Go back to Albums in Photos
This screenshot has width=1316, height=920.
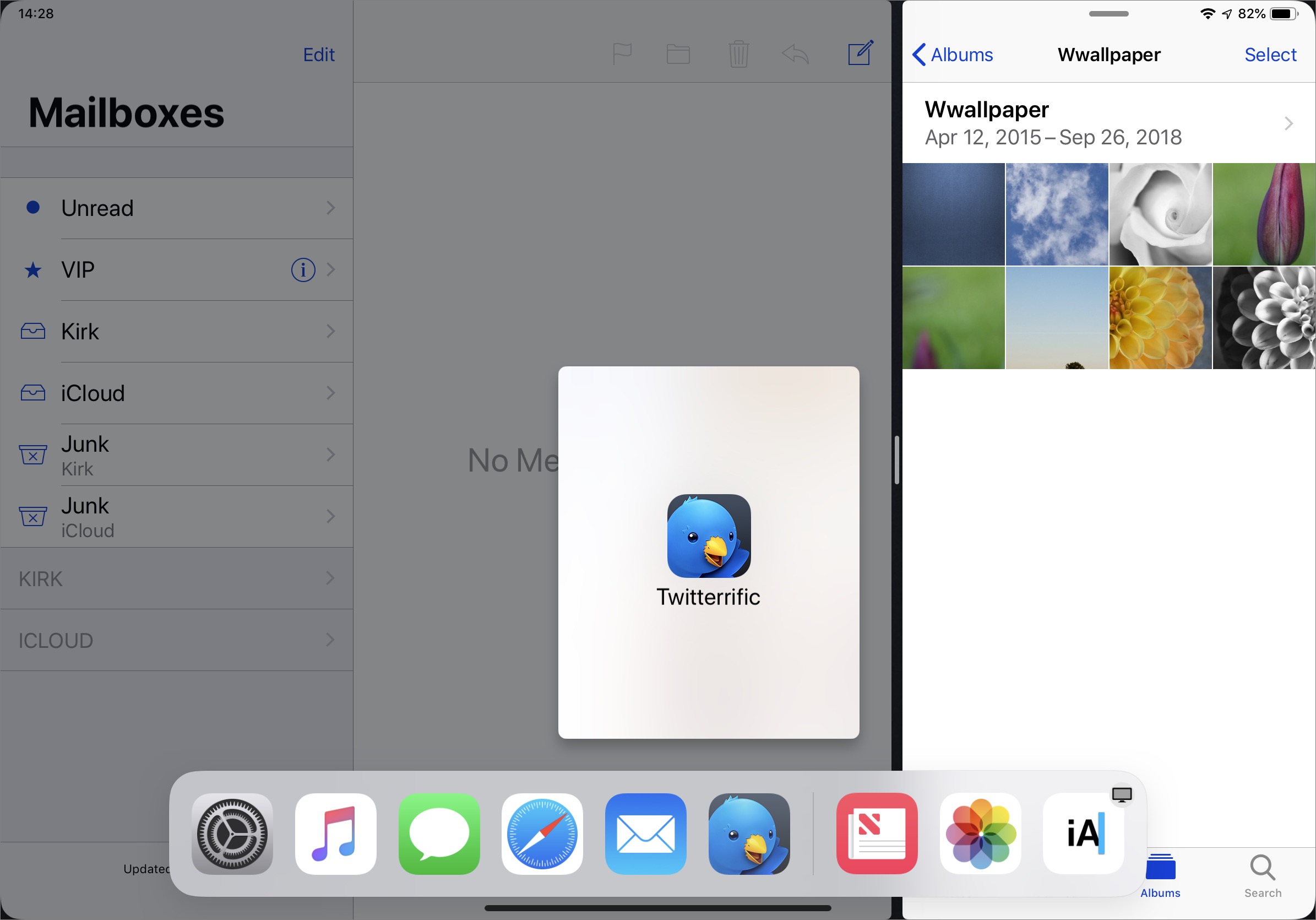click(x=952, y=55)
